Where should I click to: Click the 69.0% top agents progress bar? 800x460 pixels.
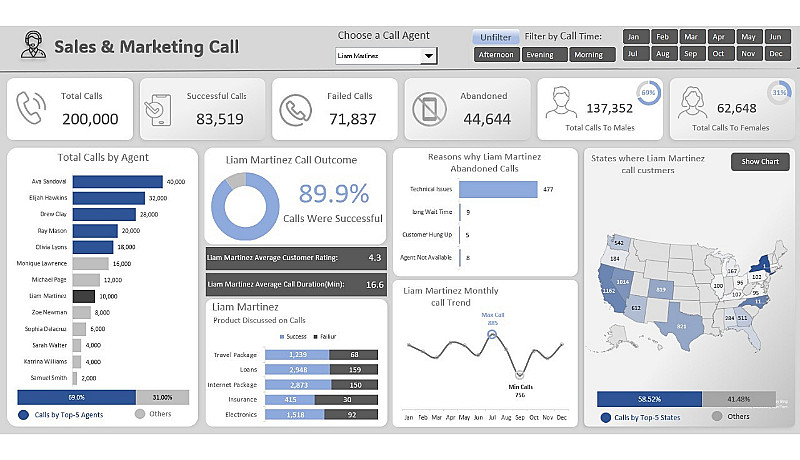coord(77,397)
